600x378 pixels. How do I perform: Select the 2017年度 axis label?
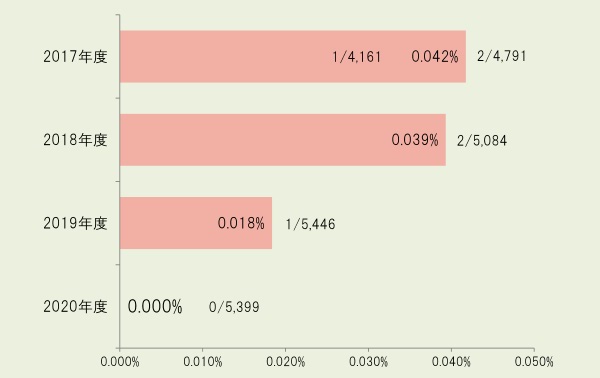pyautogui.click(x=75, y=57)
